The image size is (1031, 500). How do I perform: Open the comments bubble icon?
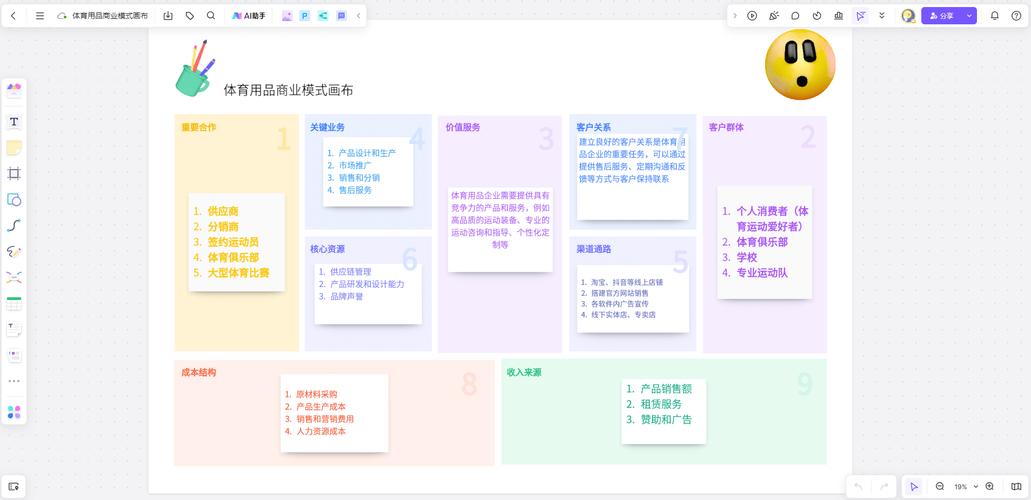pos(796,16)
